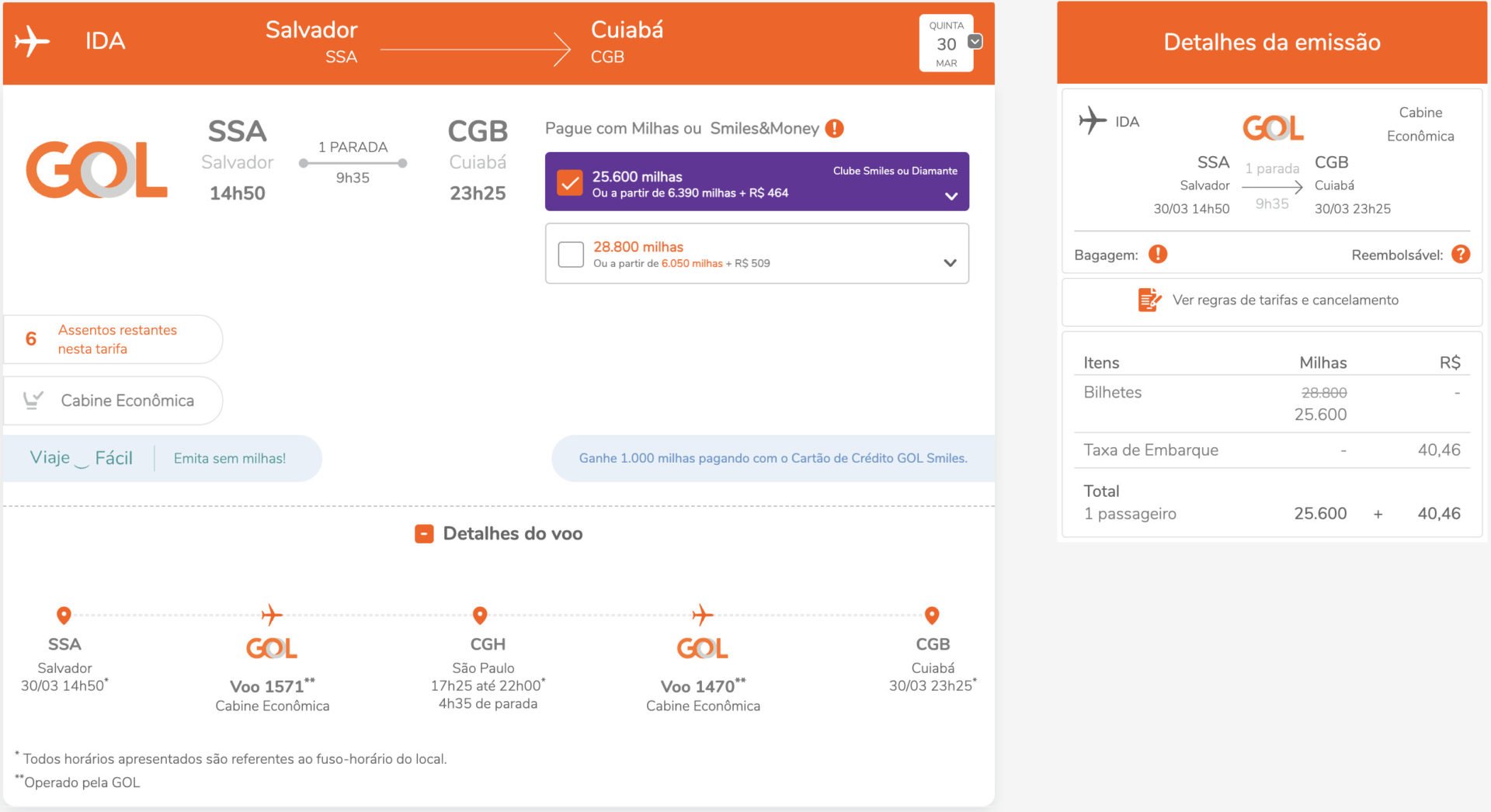Click the fare rules document icon
Screen dimensions: 1491x812
click(x=1149, y=300)
